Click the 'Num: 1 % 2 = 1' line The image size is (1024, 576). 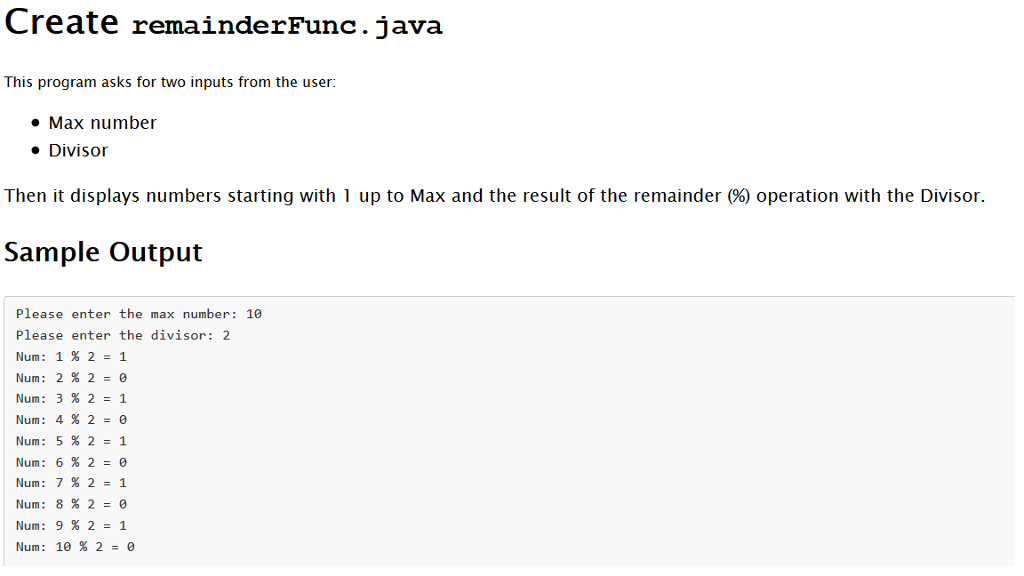tap(71, 357)
